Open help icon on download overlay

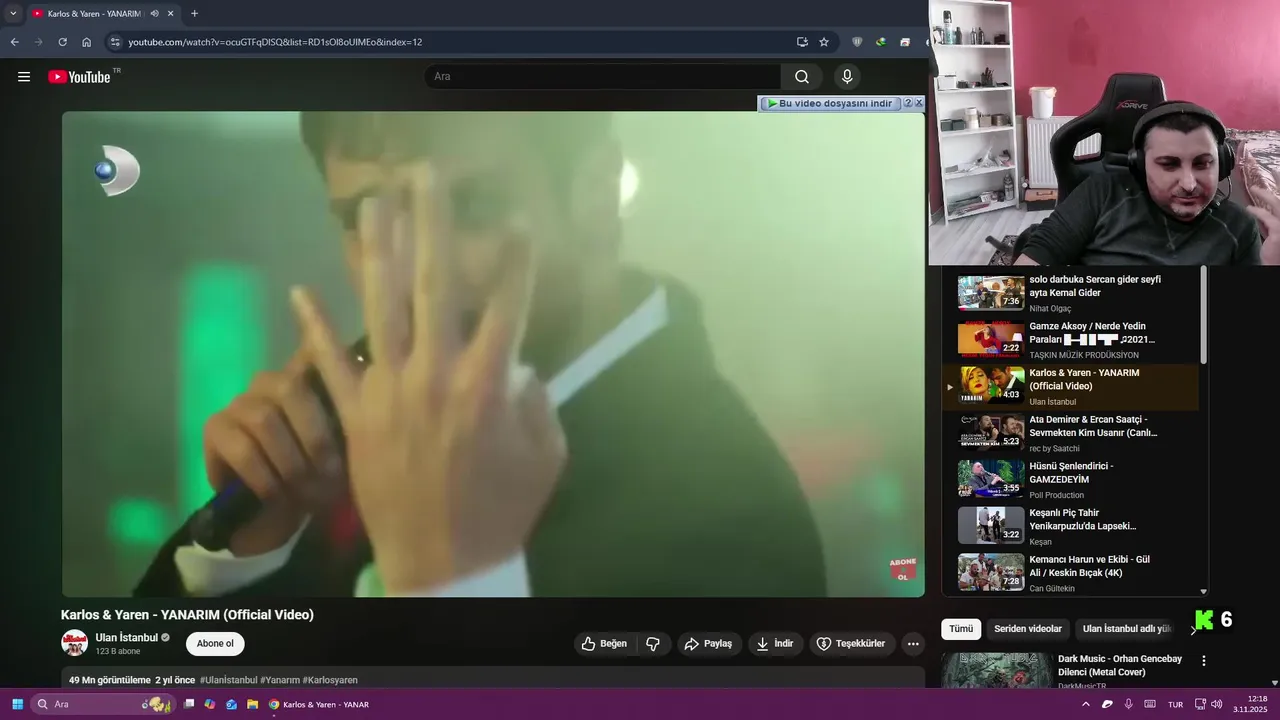click(908, 103)
